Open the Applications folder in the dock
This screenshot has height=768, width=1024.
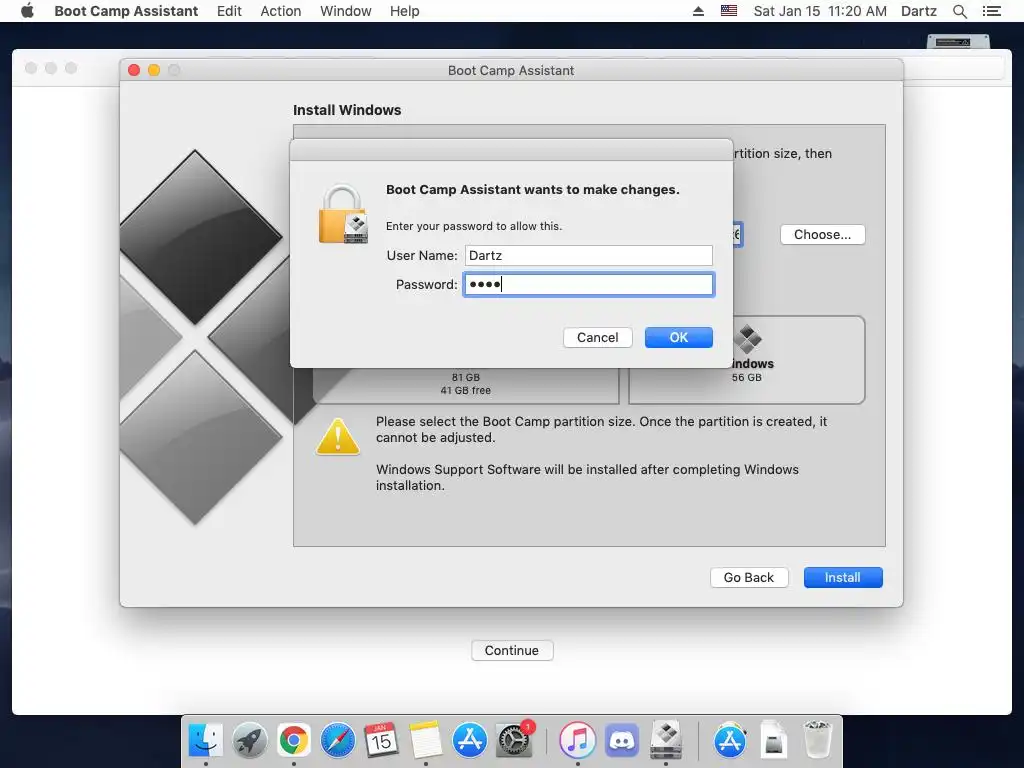point(729,741)
